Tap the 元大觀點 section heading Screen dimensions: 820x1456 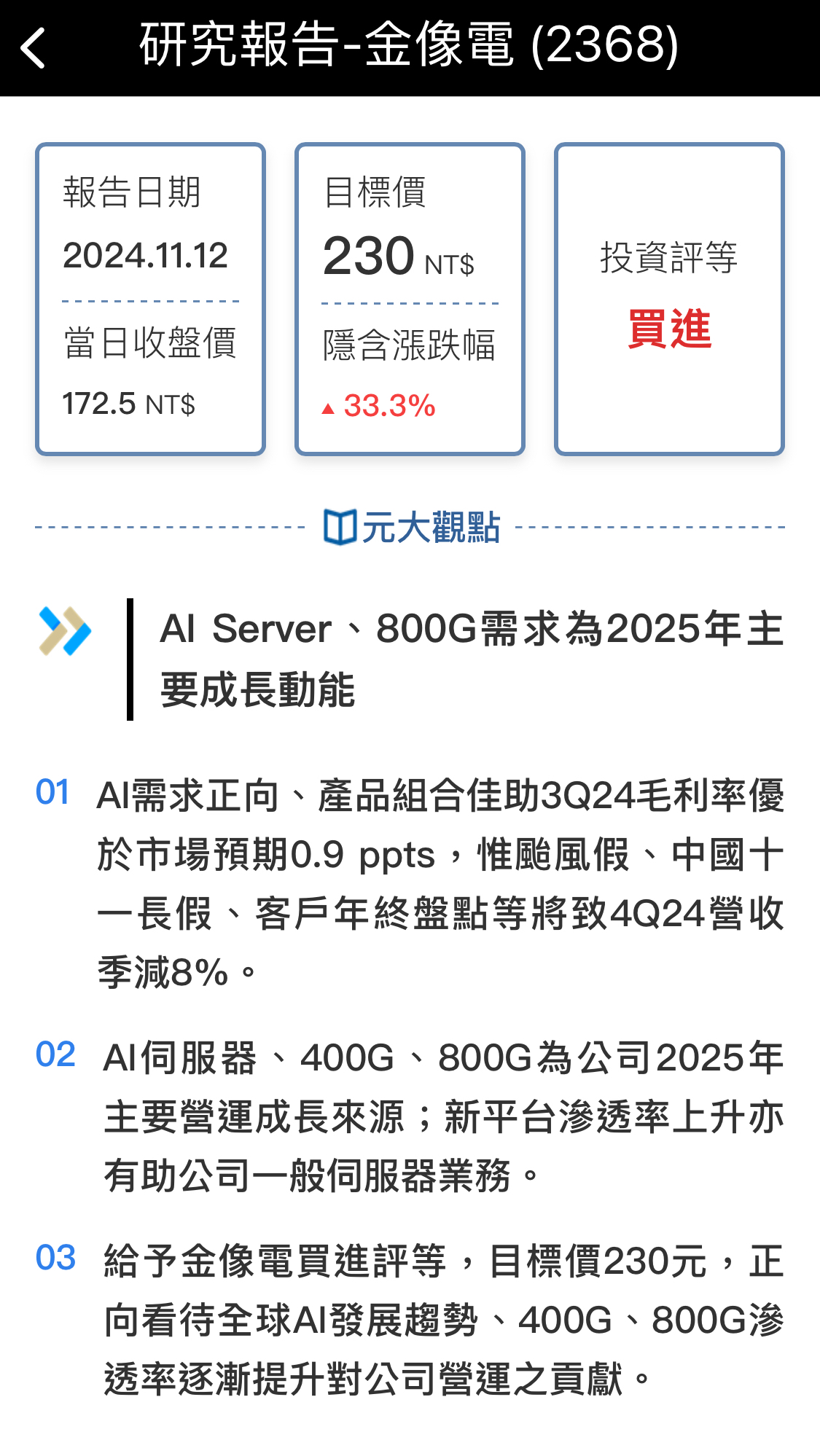click(x=413, y=527)
